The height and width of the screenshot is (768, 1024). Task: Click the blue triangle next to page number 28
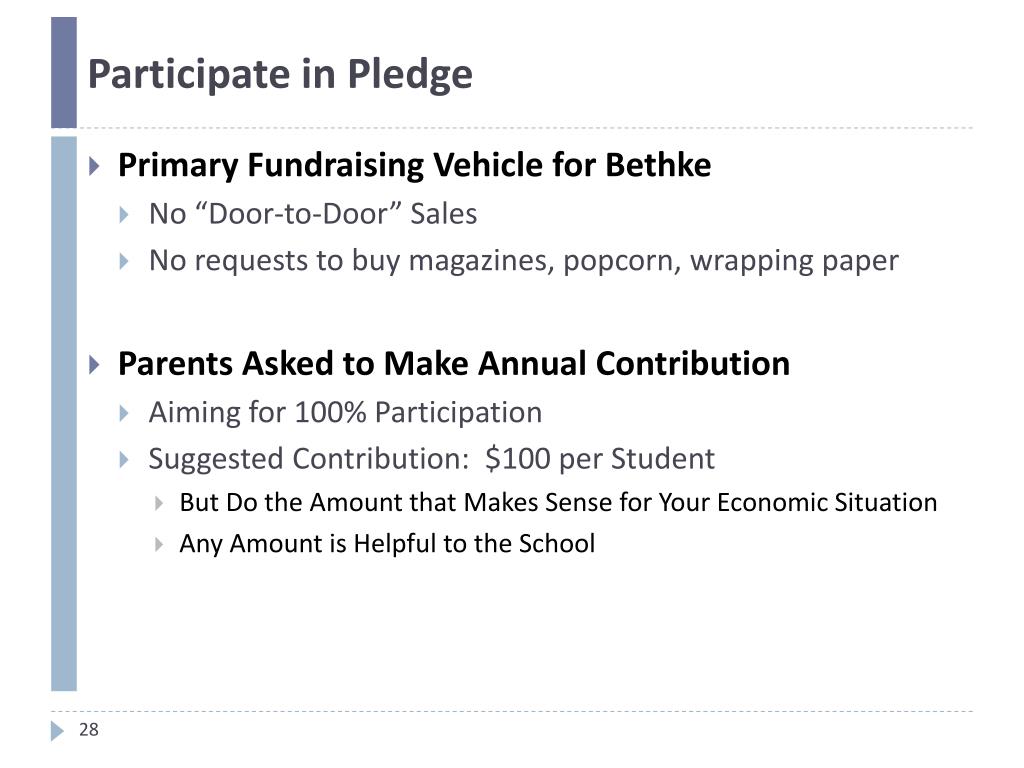pos(57,731)
